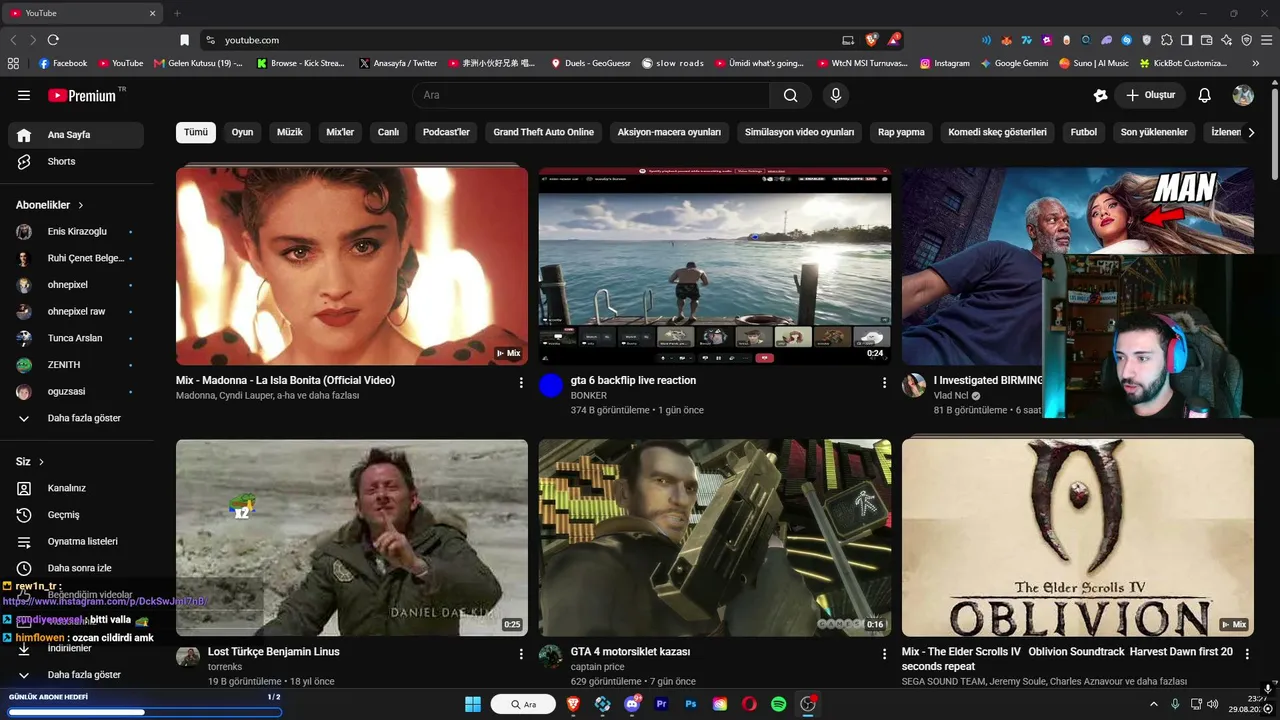1280x720 pixels.
Task: Launch Premiere Pro from the taskbar
Action: coord(661,704)
